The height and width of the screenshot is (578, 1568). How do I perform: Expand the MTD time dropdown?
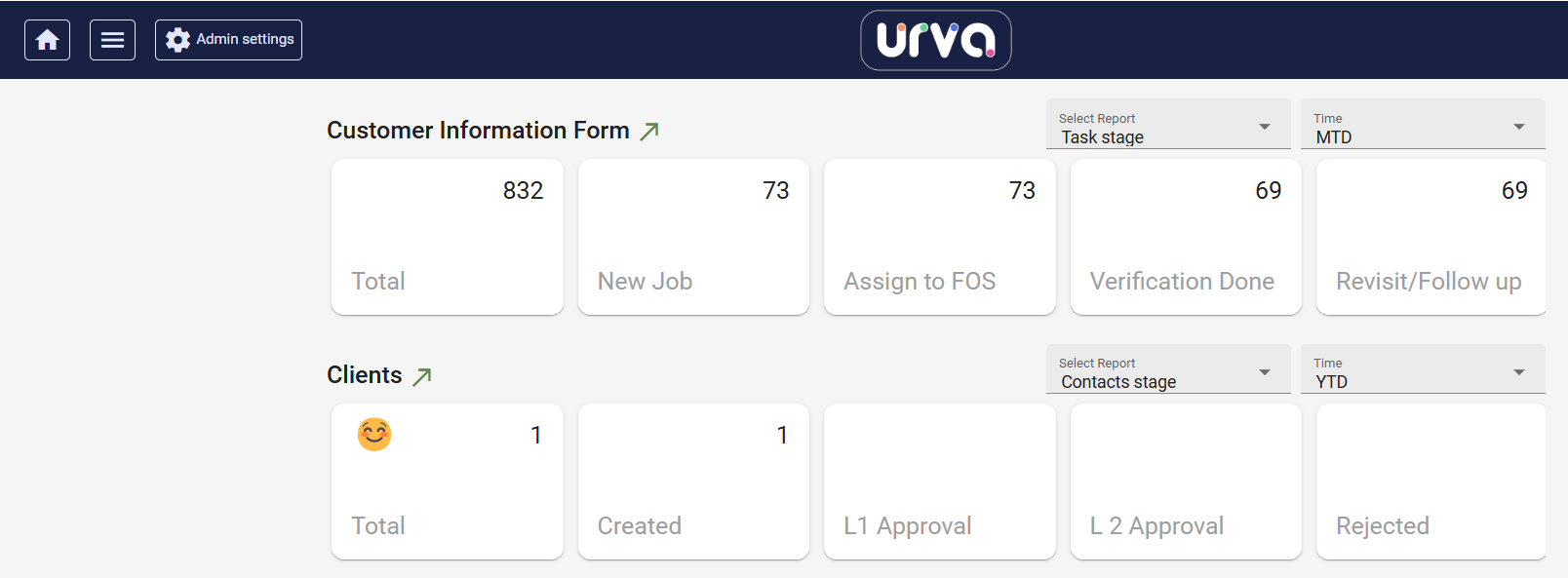pyautogui.click(x=1422, y=126)
